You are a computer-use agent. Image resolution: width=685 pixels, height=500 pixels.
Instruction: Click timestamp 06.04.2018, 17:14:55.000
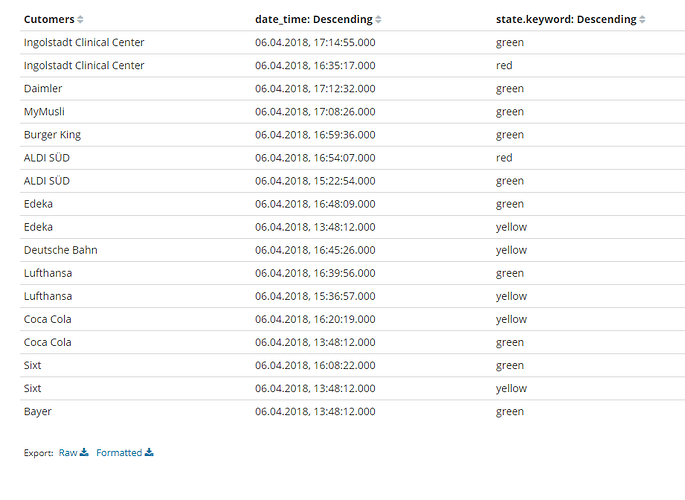click(x=315, y=43)
